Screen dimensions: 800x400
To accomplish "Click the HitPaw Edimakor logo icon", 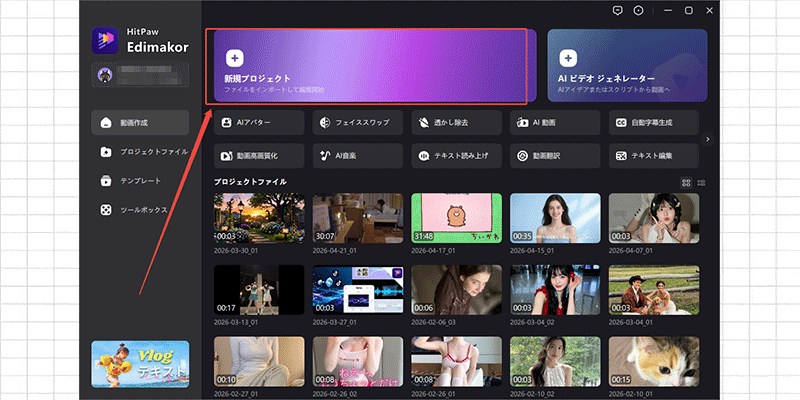I will [x=105, y=40].
